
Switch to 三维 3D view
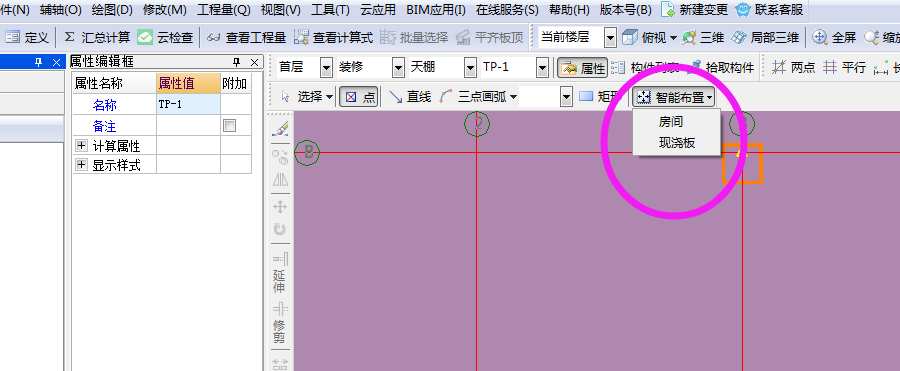pos(703,38)
